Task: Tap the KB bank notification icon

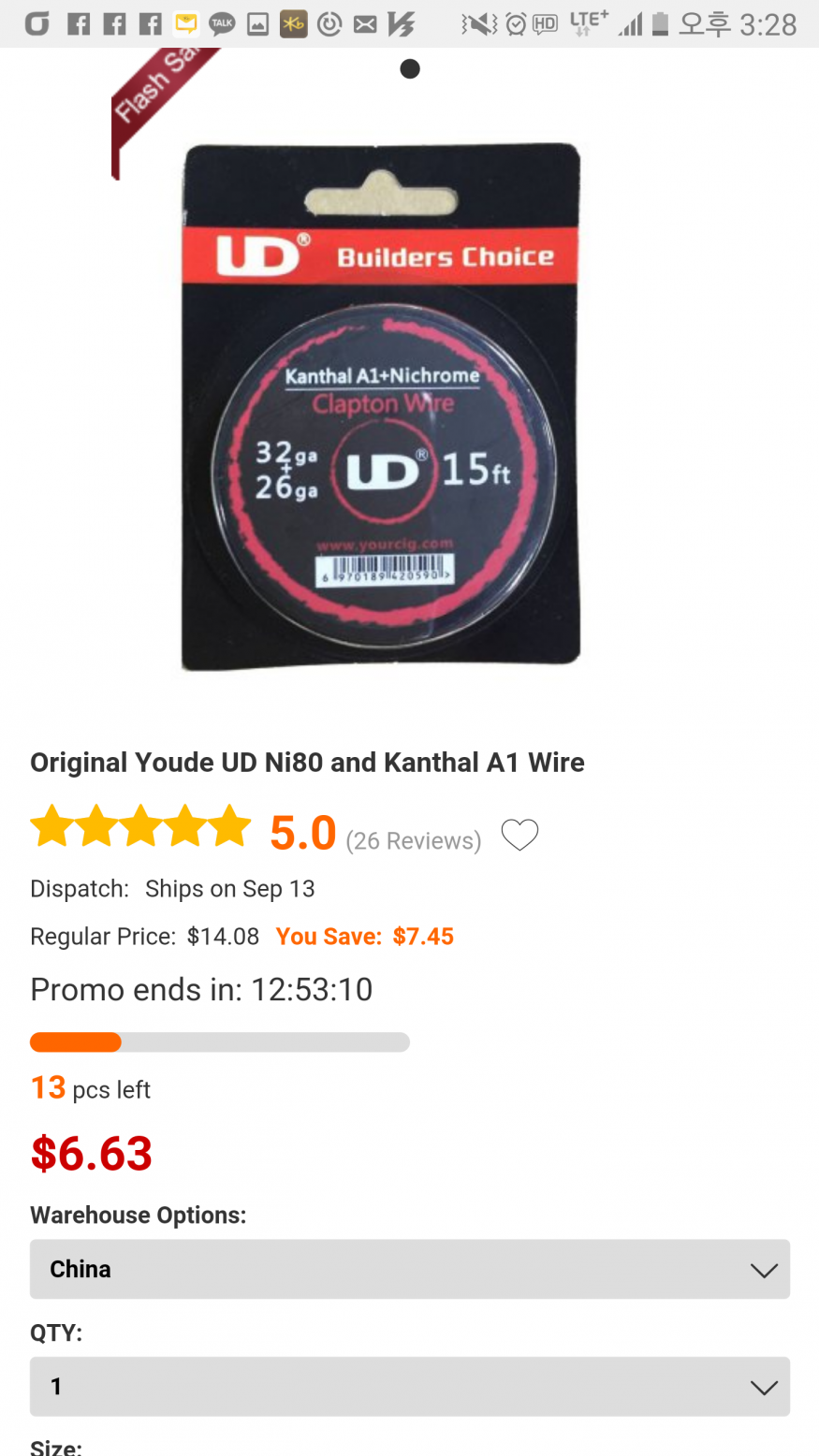Action: (x=293, y=24)
